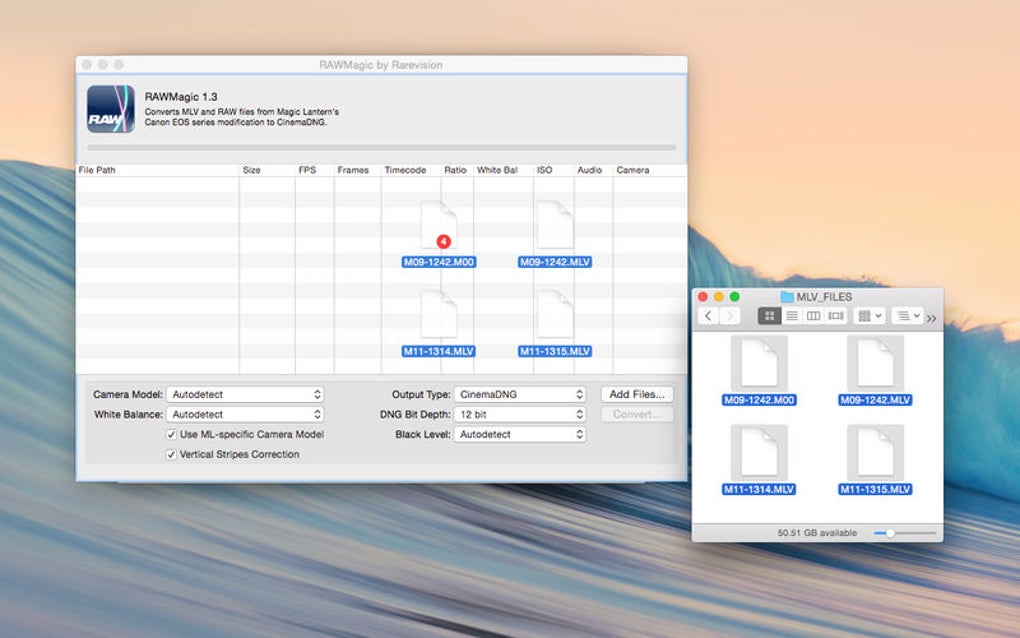Switch Finder to cover flow view
Screen dimensions: 1020x638
[x=836, y=316]
